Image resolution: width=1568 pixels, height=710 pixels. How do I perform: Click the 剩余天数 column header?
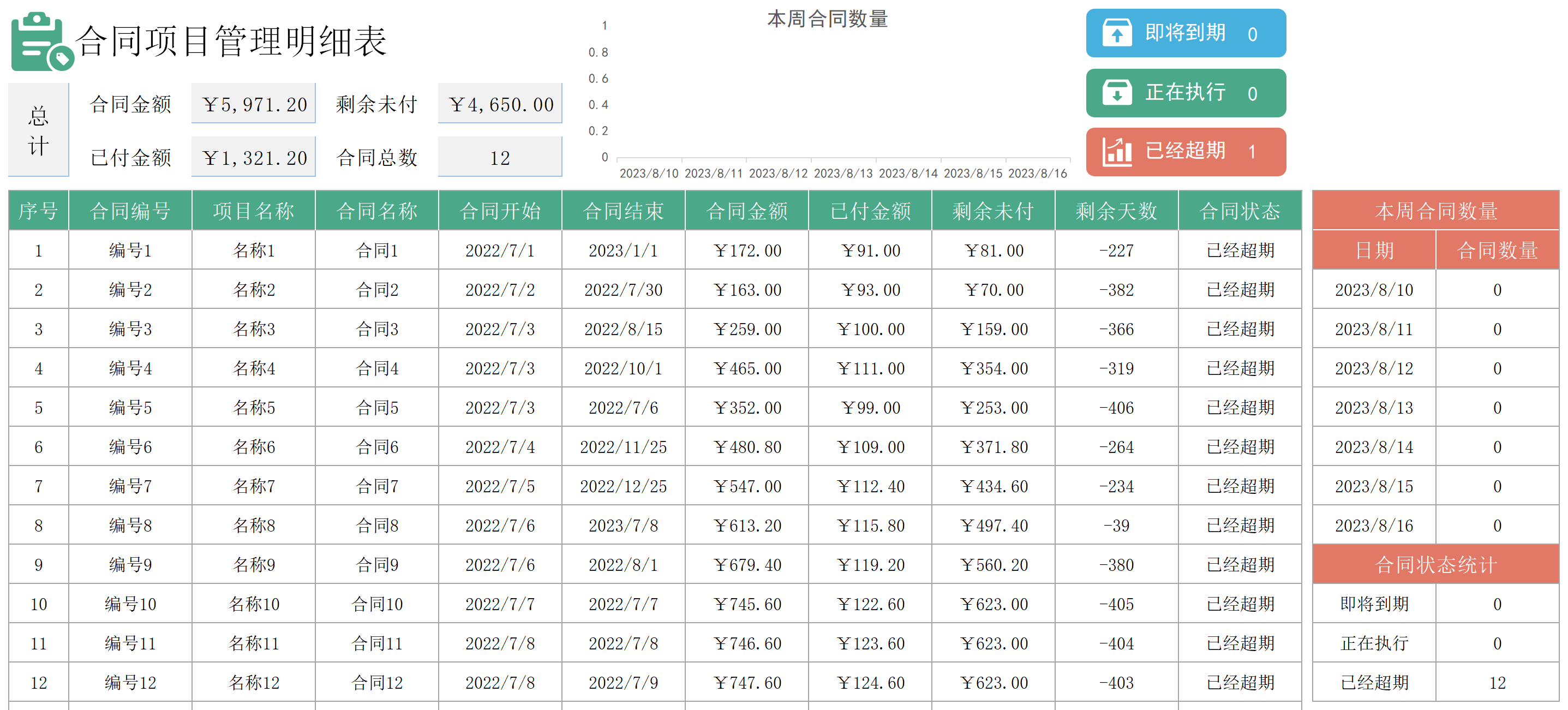pos(1116,211)
